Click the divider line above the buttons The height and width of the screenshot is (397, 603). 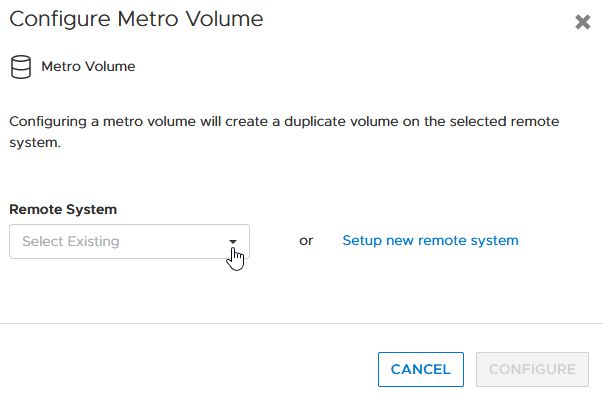click(x=302, y=324)
